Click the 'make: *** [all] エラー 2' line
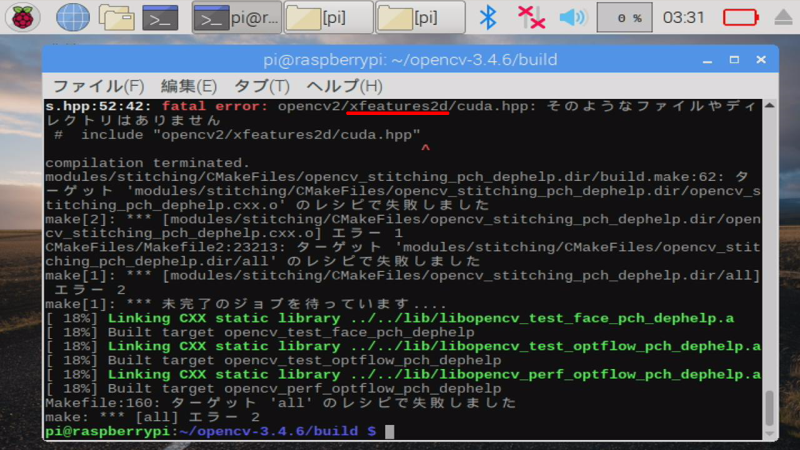Image resolution: width=800 pixels, height=450 pixels. [153, 417]
